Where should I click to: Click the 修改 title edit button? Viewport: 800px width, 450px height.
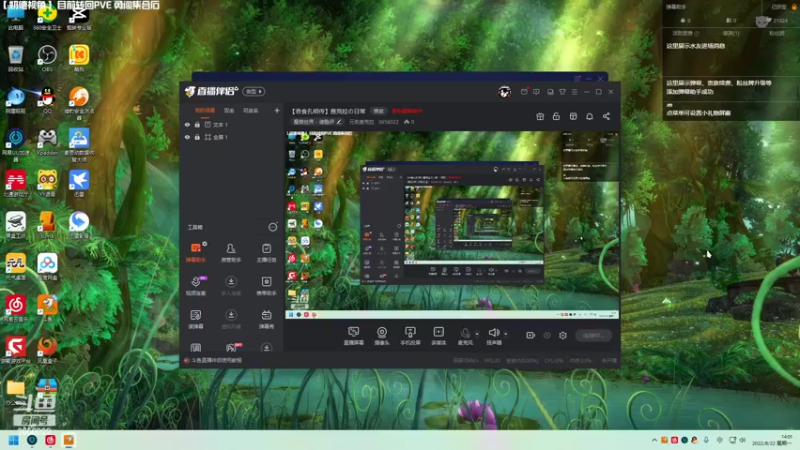click(379, 111)
